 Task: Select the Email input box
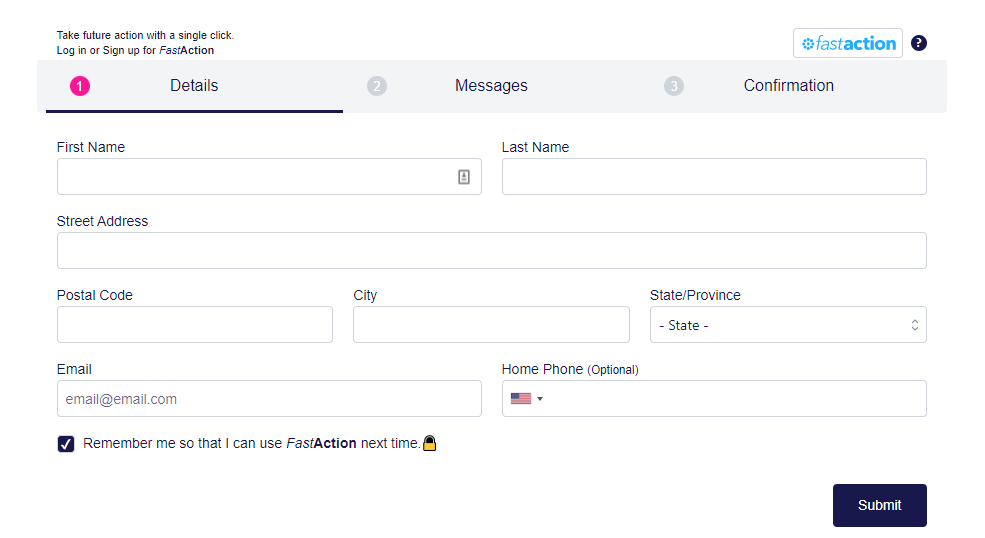[x=269, y=399]
